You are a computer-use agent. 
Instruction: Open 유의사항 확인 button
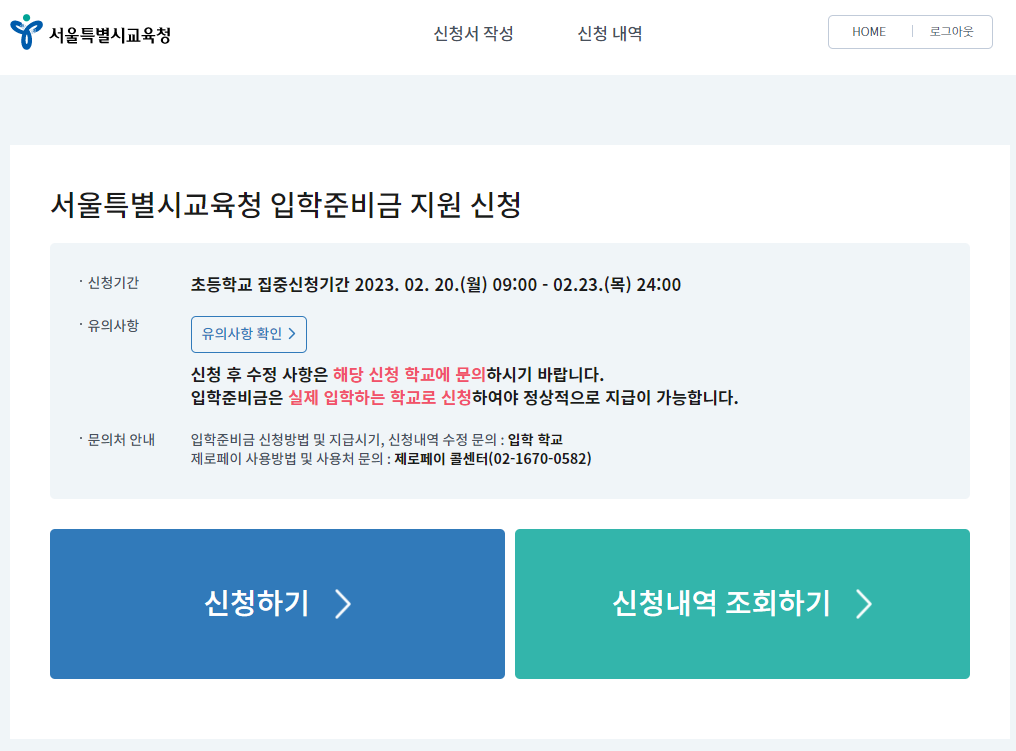(x=249, y=334)
